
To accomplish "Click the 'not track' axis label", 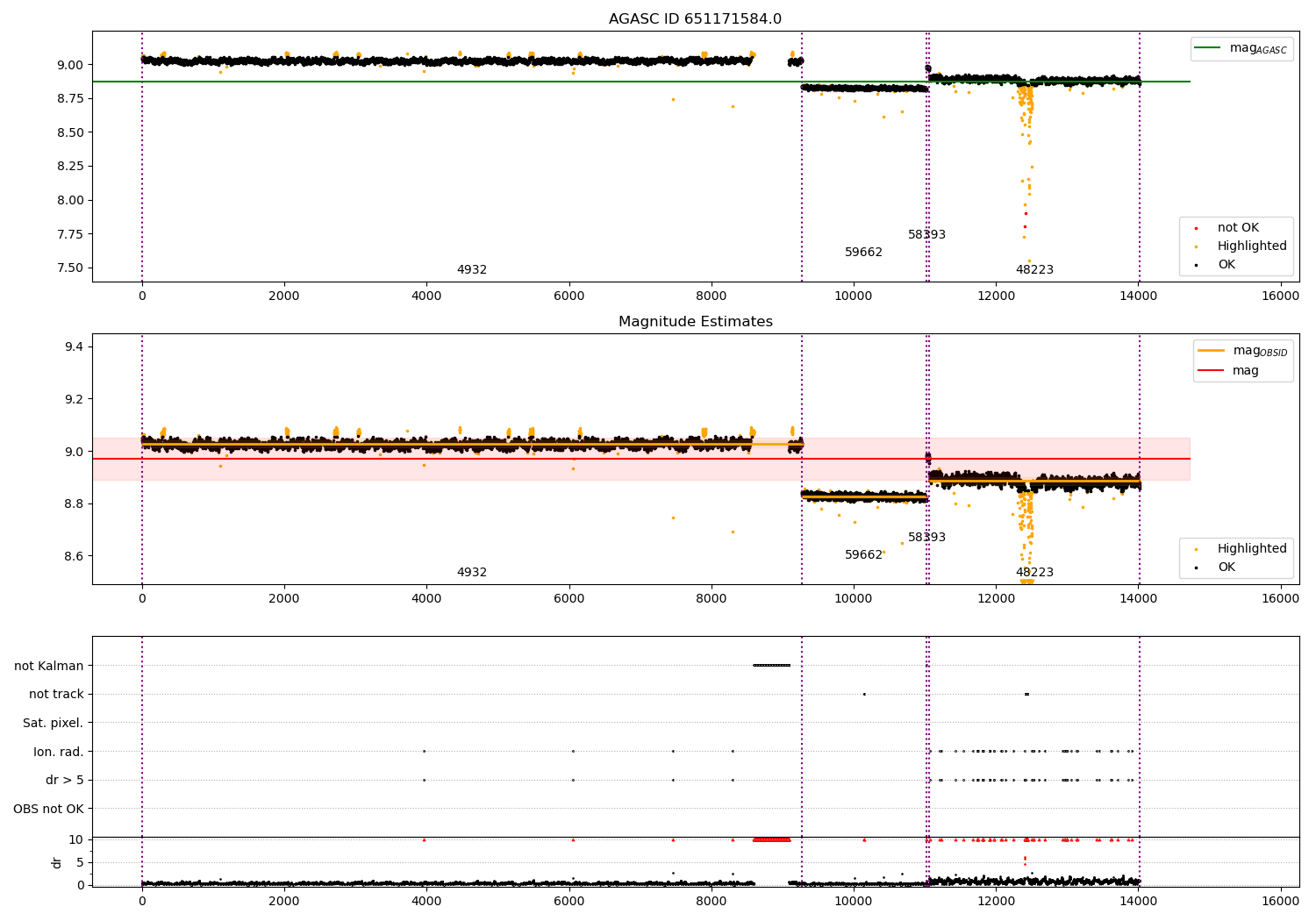I will [x=56, y=695].
